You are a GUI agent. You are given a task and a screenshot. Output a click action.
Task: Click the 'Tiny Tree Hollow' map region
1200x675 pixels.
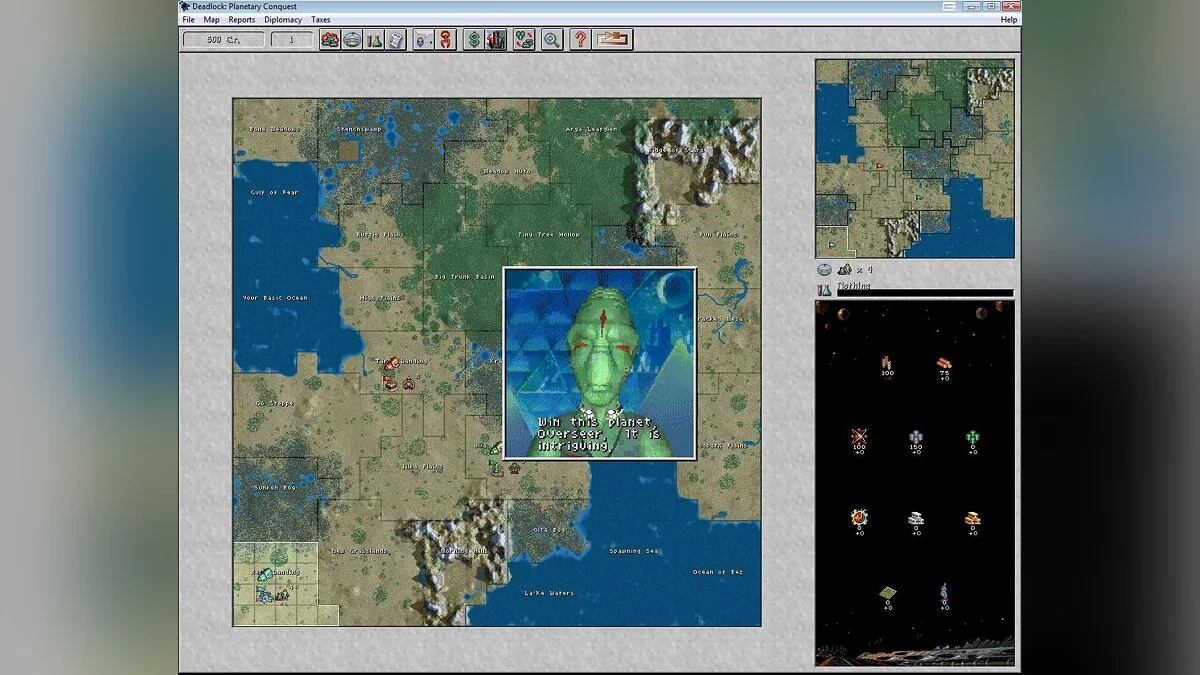coord(548,234)
